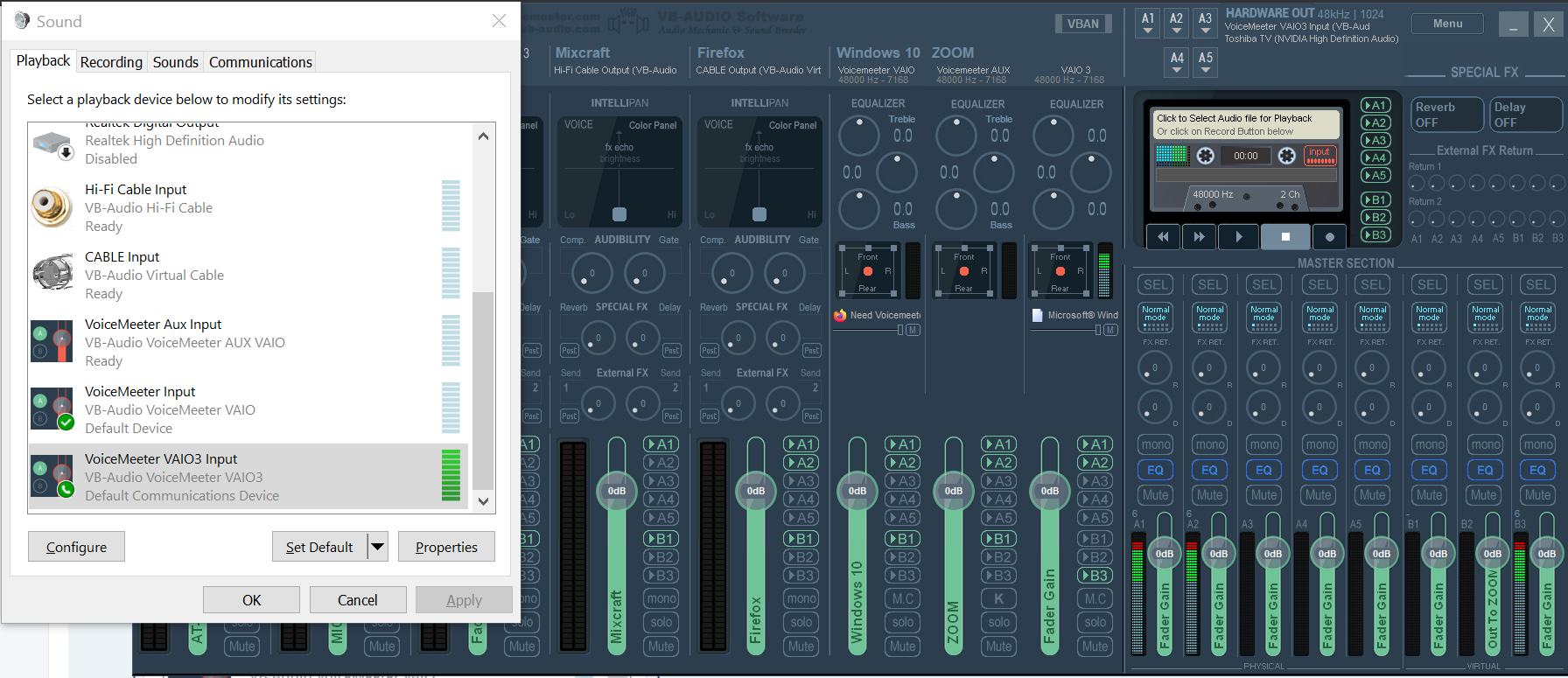
Task: Toggle B3 routing on Fader Gain strip
Action: 1095,576
